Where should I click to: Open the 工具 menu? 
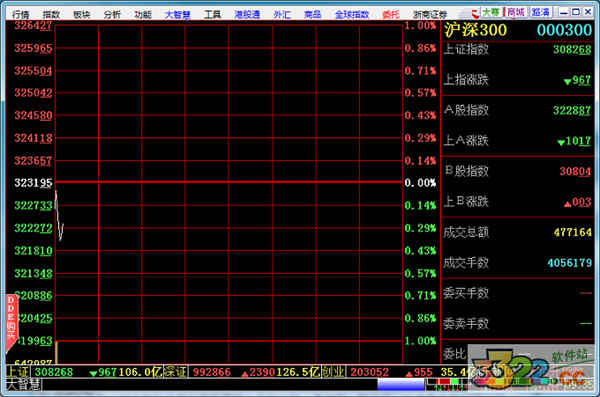pos(212,15)
